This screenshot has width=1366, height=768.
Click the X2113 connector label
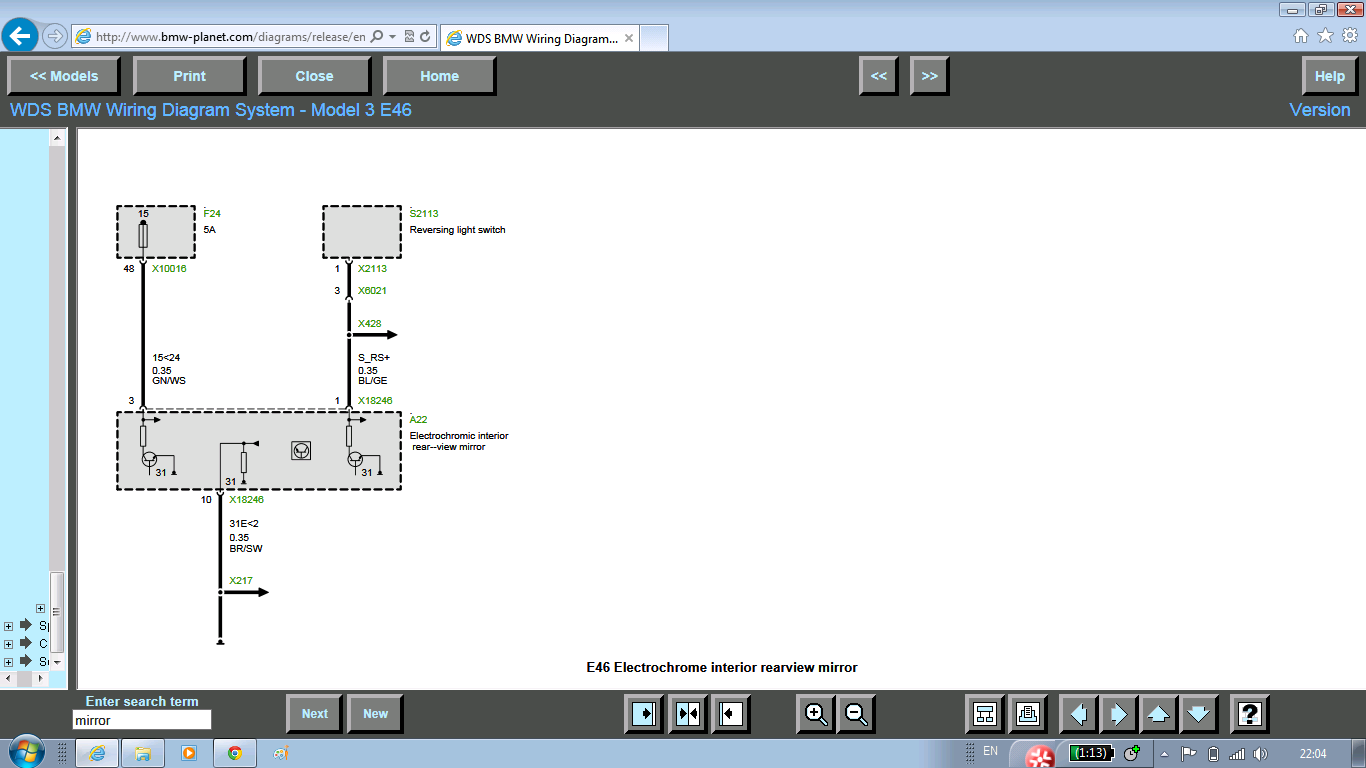(x=372, y=269)
